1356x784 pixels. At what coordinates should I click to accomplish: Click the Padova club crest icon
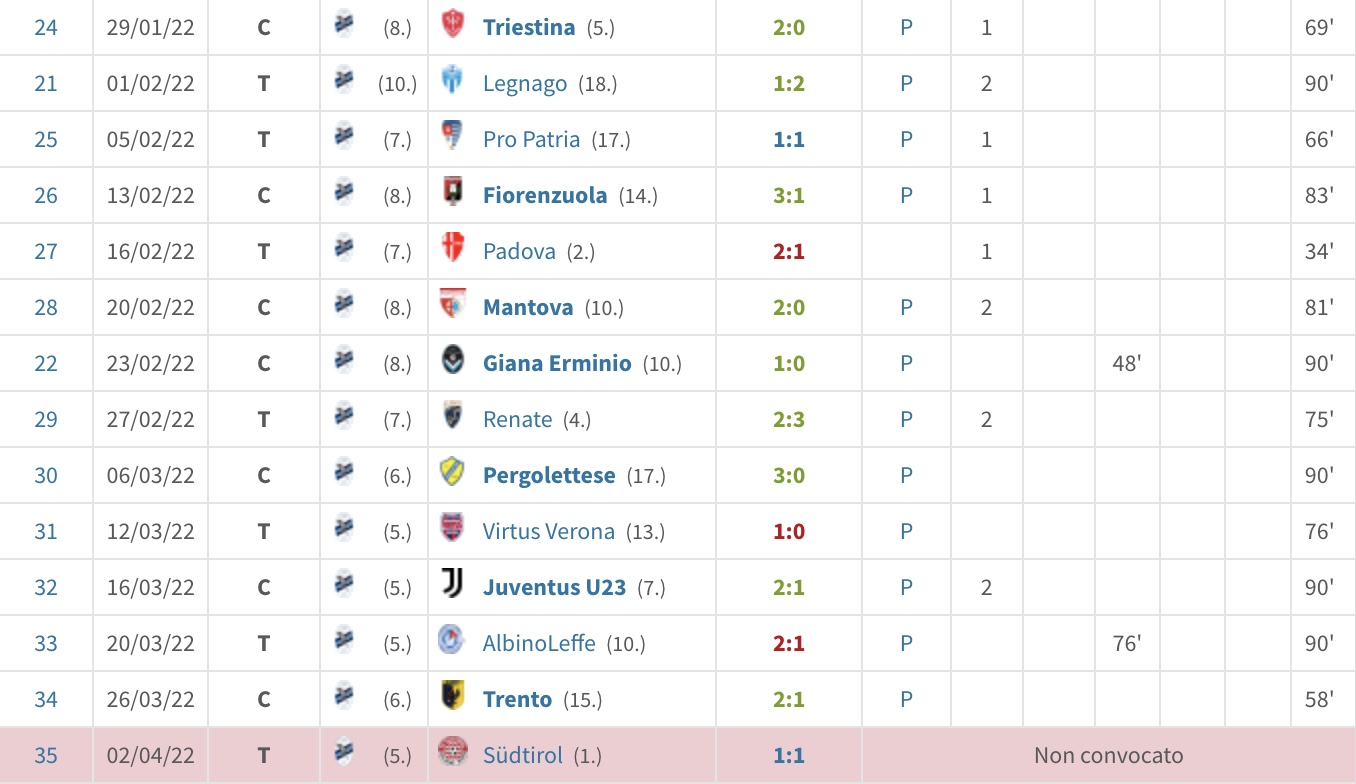(x=452, y=251)
